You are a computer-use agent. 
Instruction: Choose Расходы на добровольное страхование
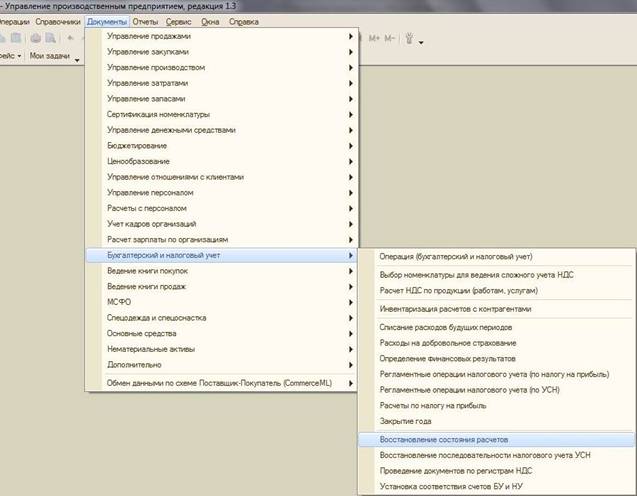(497, 343)
